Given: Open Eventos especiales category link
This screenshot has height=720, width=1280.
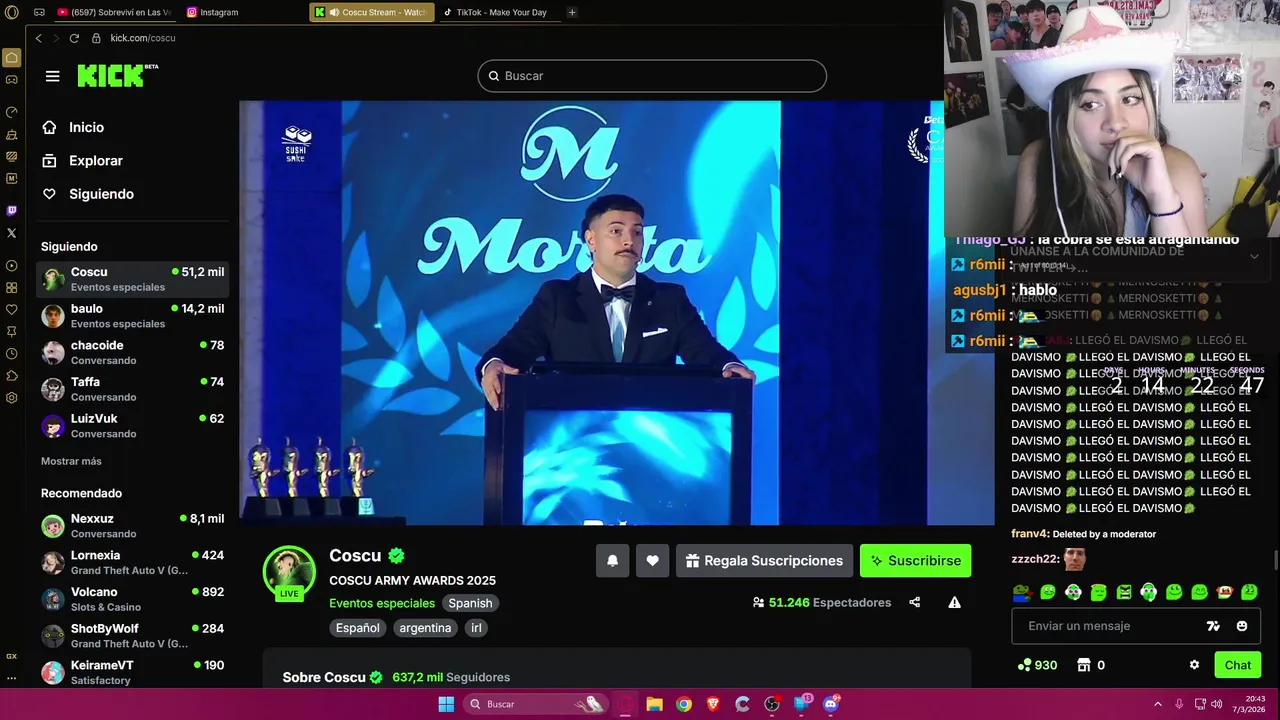Looking at the screenshot, I should pos(382,603).
